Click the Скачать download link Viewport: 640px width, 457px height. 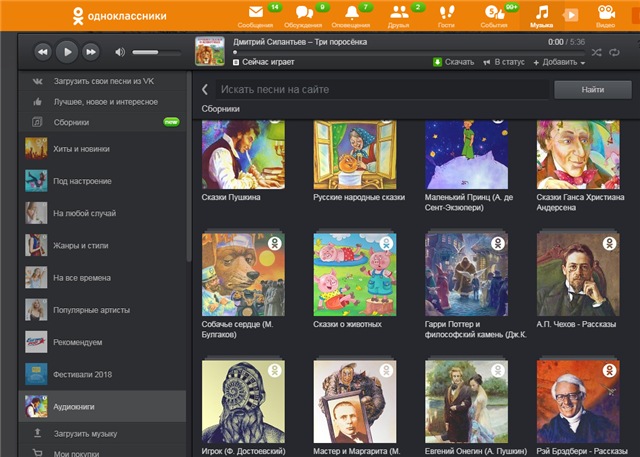[x=454, y=62]
